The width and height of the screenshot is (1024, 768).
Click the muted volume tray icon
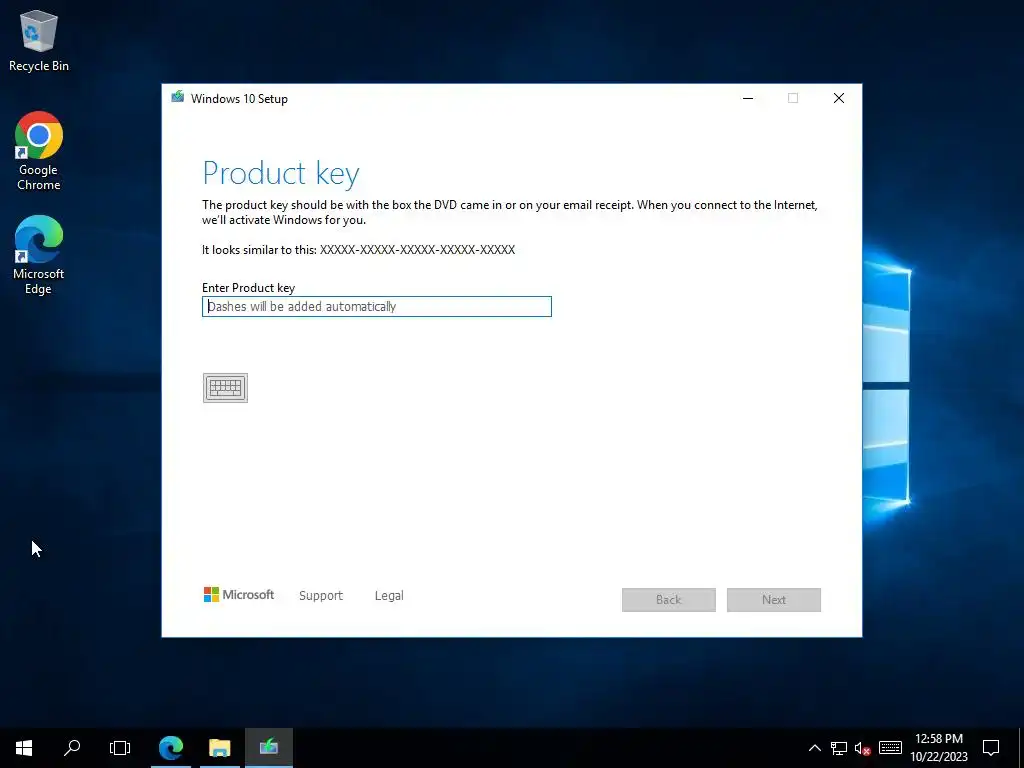click(x=863, y=748)
